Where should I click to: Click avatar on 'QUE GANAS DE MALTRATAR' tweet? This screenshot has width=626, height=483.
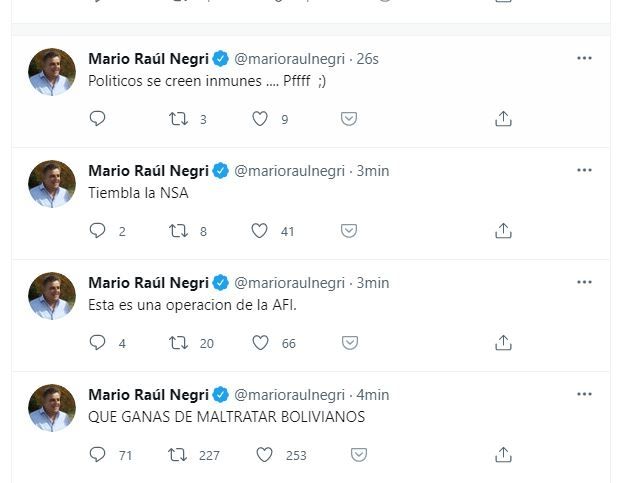pyautogui.click(x=52, y=408)
